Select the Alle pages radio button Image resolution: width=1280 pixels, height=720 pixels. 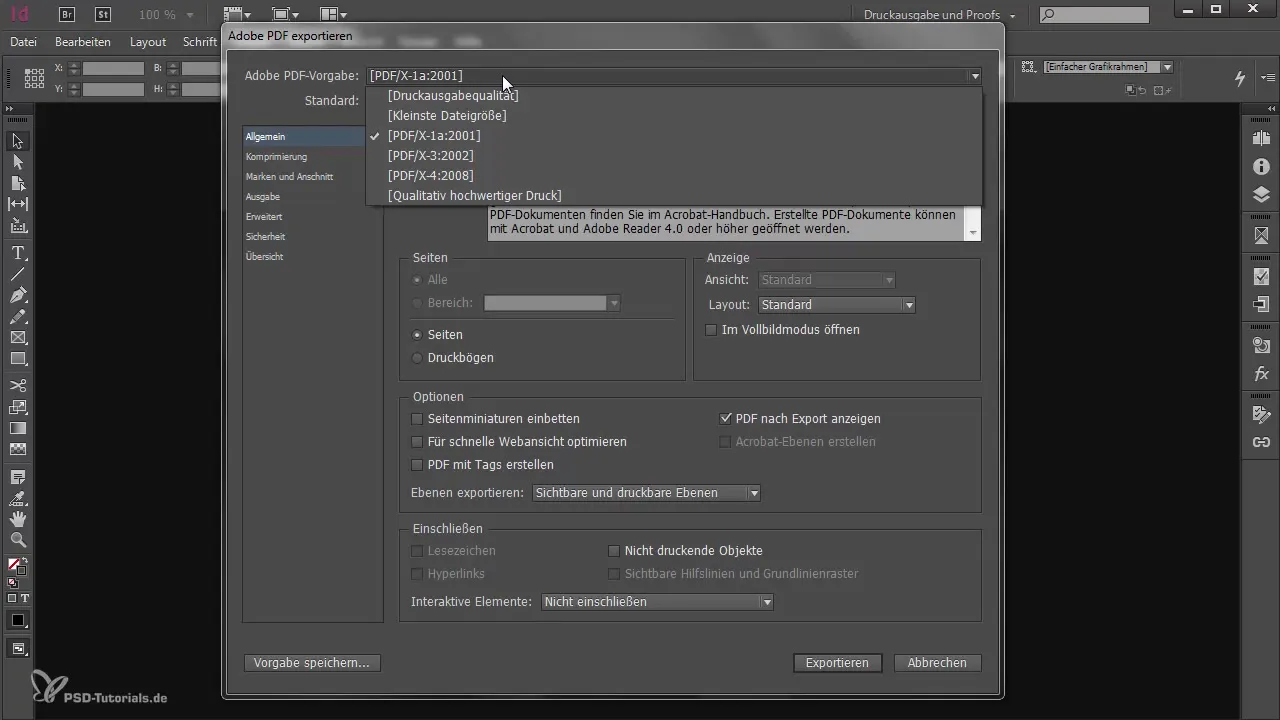418,280
